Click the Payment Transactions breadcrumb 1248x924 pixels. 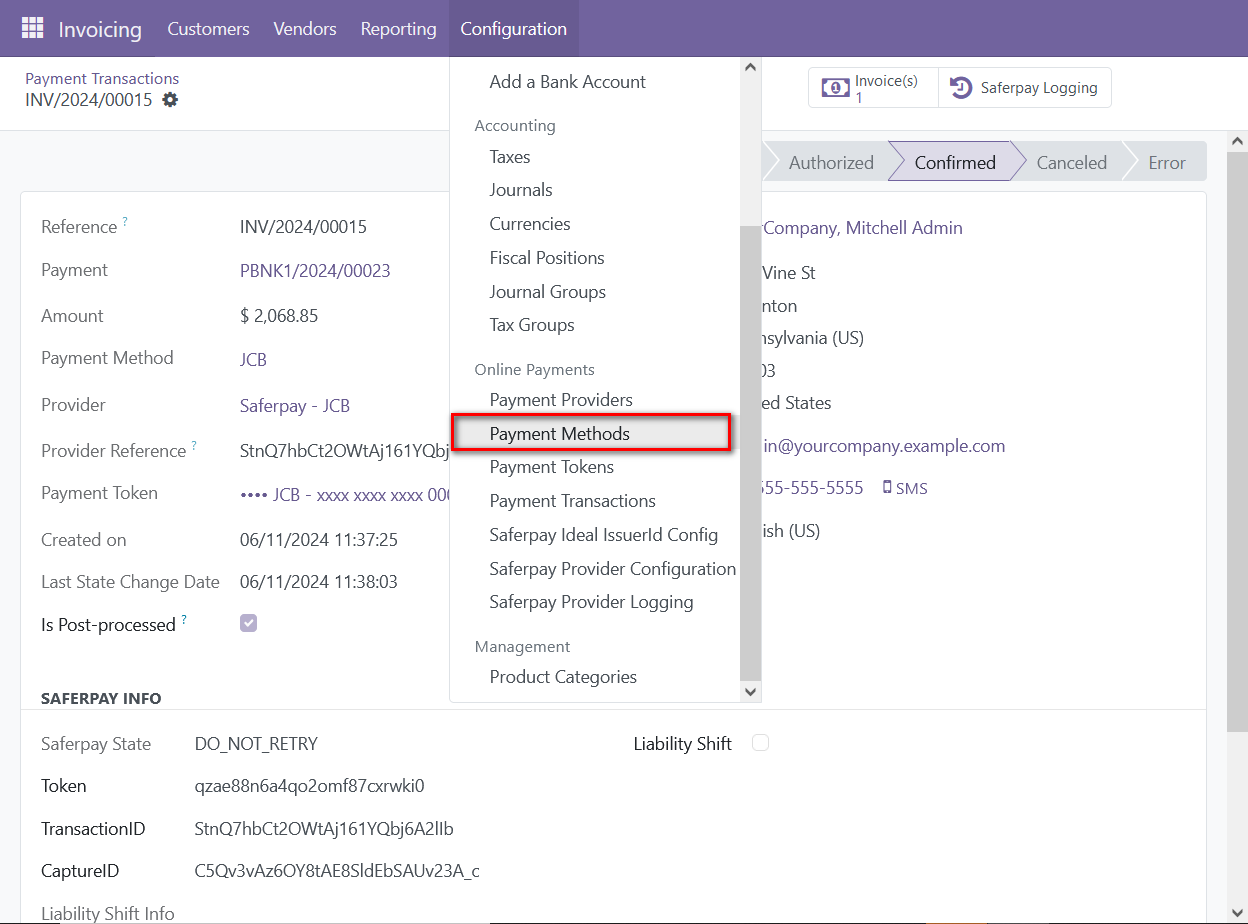coord(102,78)
